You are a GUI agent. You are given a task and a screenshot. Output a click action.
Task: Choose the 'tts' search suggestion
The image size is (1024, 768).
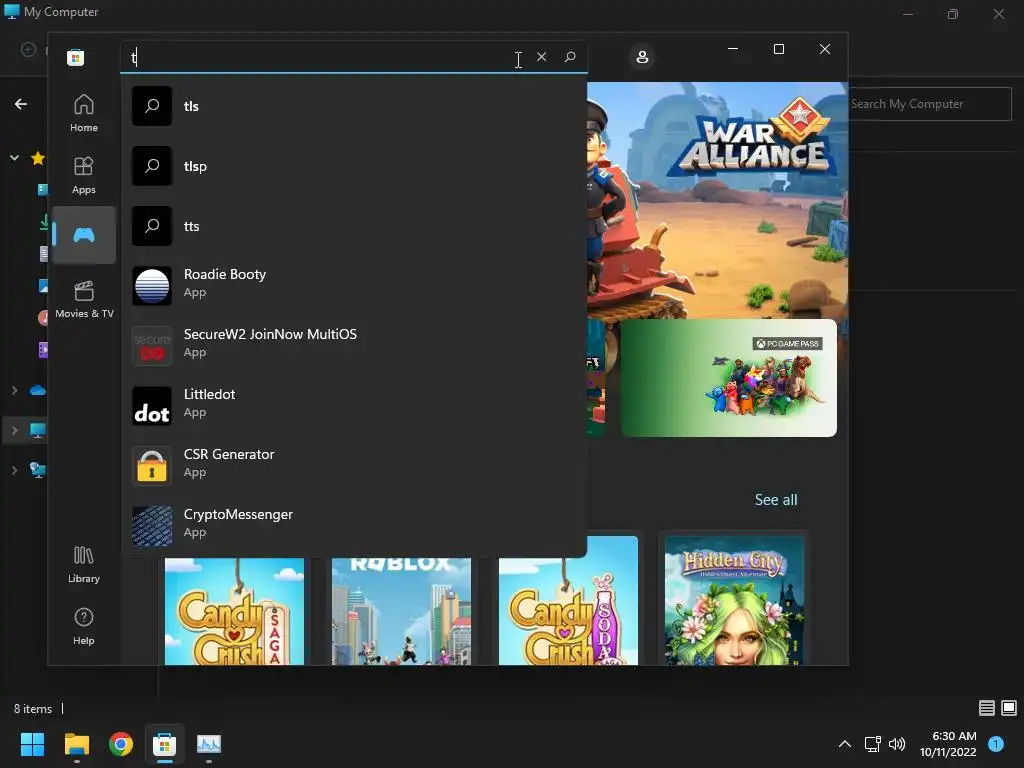(x=354, y=226)
